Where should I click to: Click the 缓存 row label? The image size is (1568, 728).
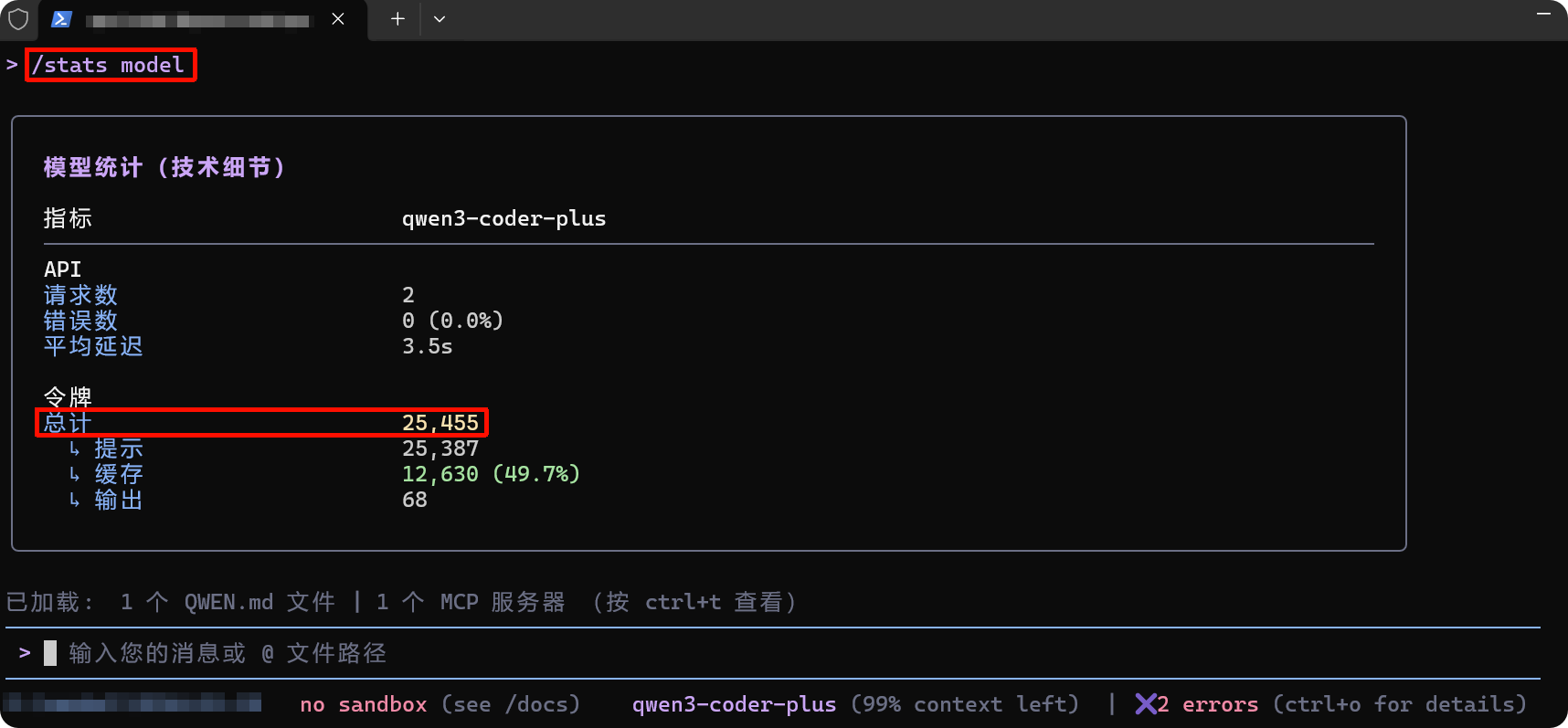(119, 474)
